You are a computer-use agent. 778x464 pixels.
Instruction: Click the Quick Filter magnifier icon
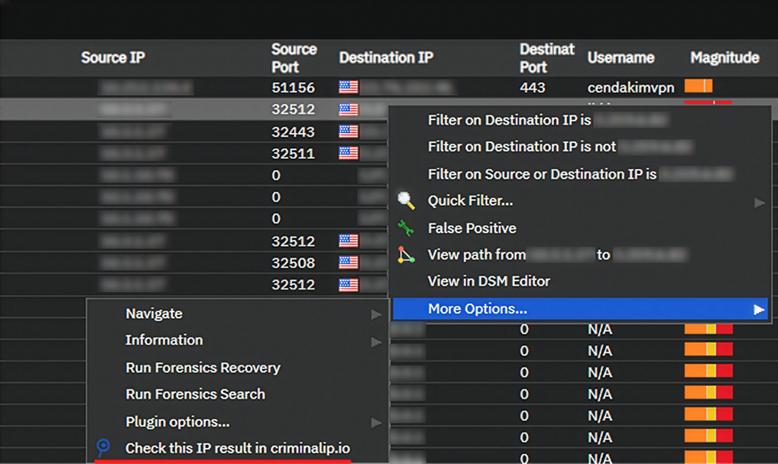(405, 201)
